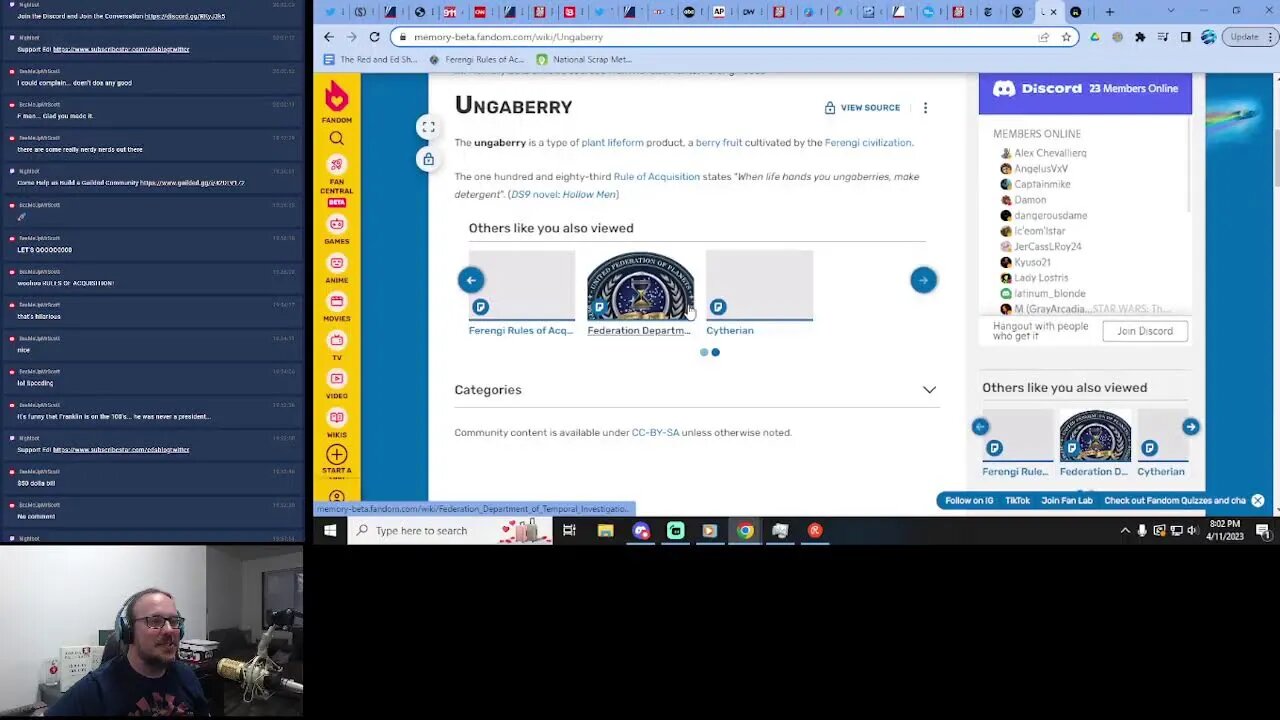The width and height of the screenshot is (1280, 720).
Task: Click the share page icon in address bar
Action: pos(1044,37)
